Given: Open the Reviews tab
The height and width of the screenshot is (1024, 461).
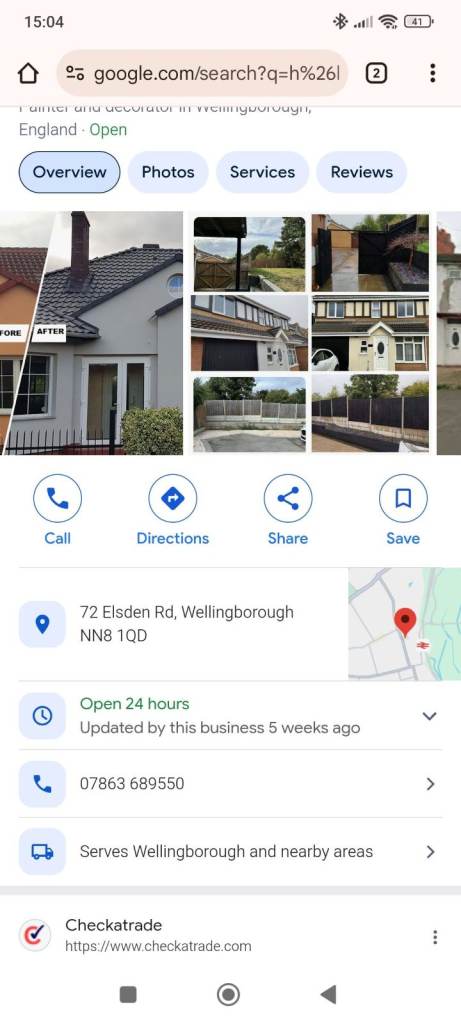Looking at the screenshot, I should (x=362, y=172).
